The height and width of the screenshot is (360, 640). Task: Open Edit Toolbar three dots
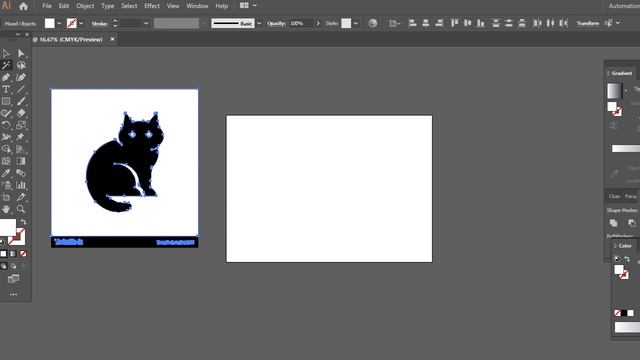(x=13, y=294)
